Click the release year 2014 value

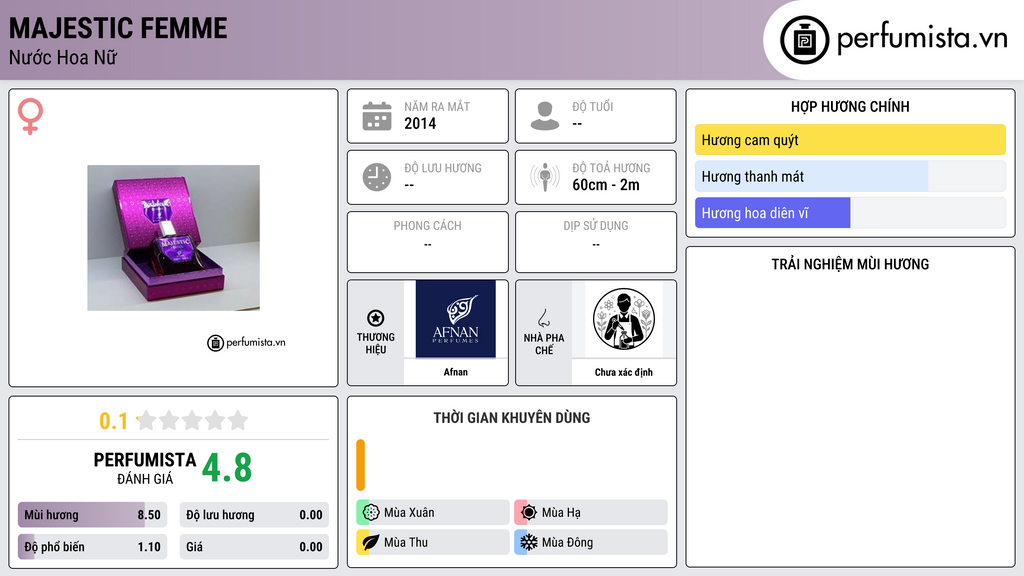(x=420, y=123)
